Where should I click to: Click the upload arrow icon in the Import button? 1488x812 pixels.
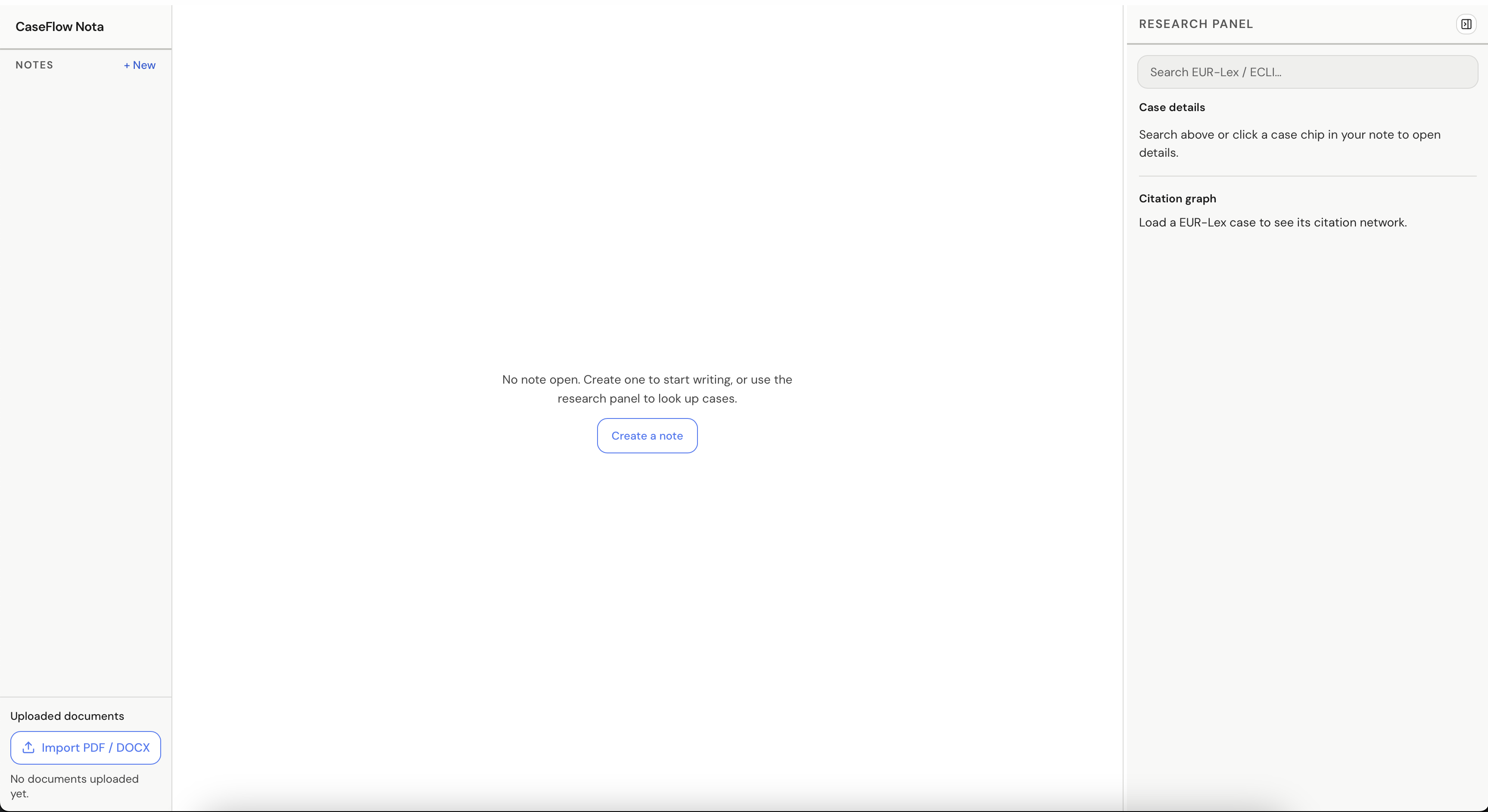pyautogui.click(x=28, y=747)
